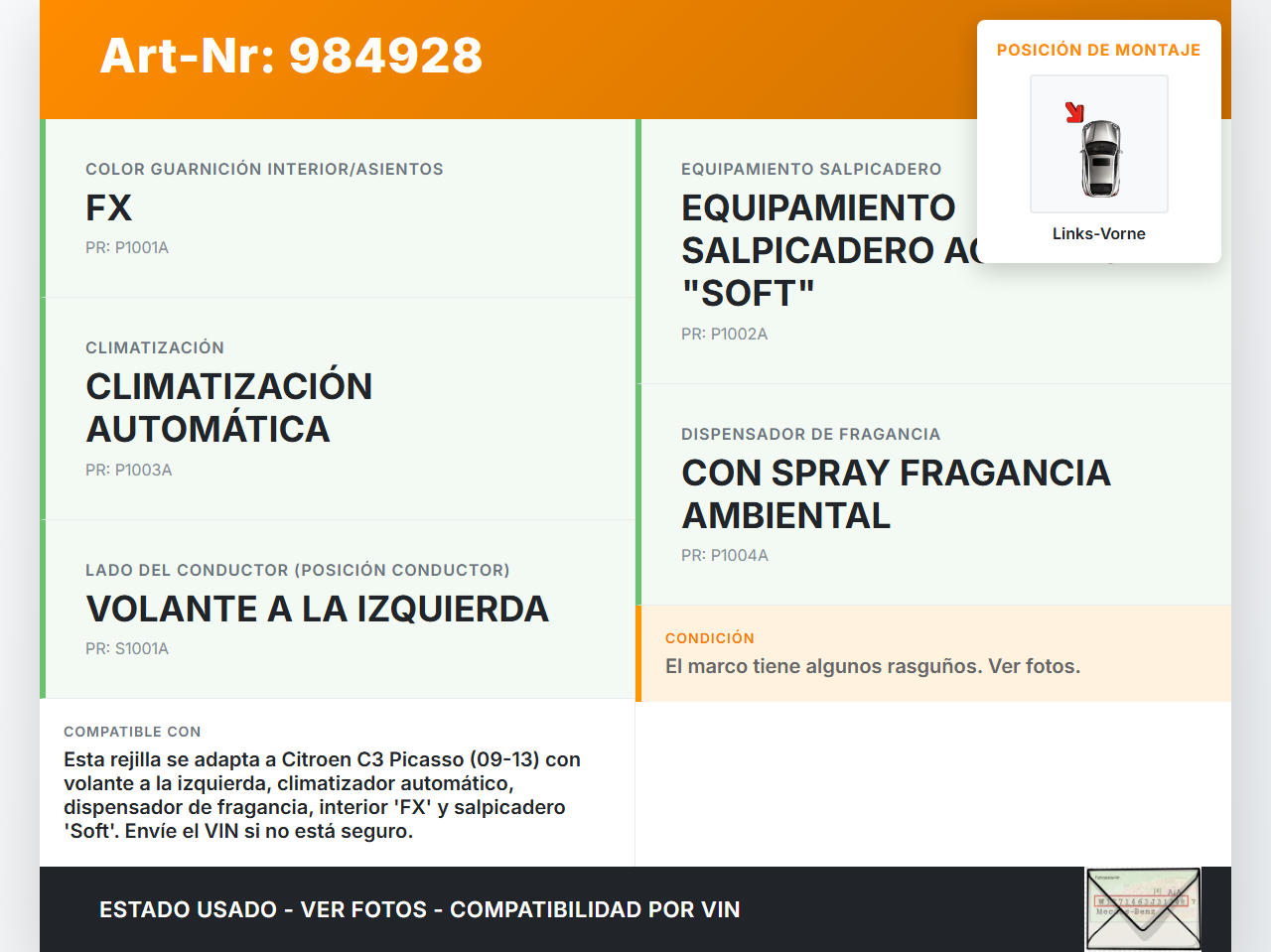1271x952 pixels.
Task: Click the 'POSICIÓN DE MONTAJE' label
Action: [1099, 50]
